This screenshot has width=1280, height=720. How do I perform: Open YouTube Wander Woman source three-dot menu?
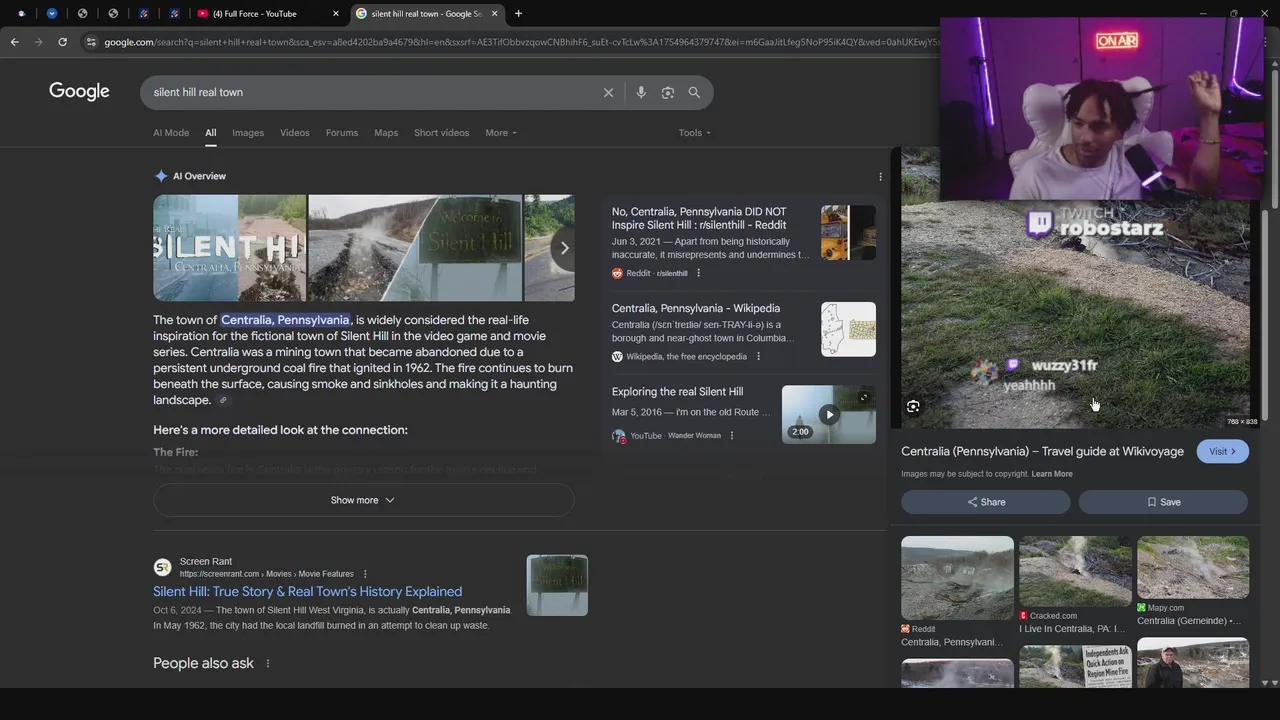(731, 435)
